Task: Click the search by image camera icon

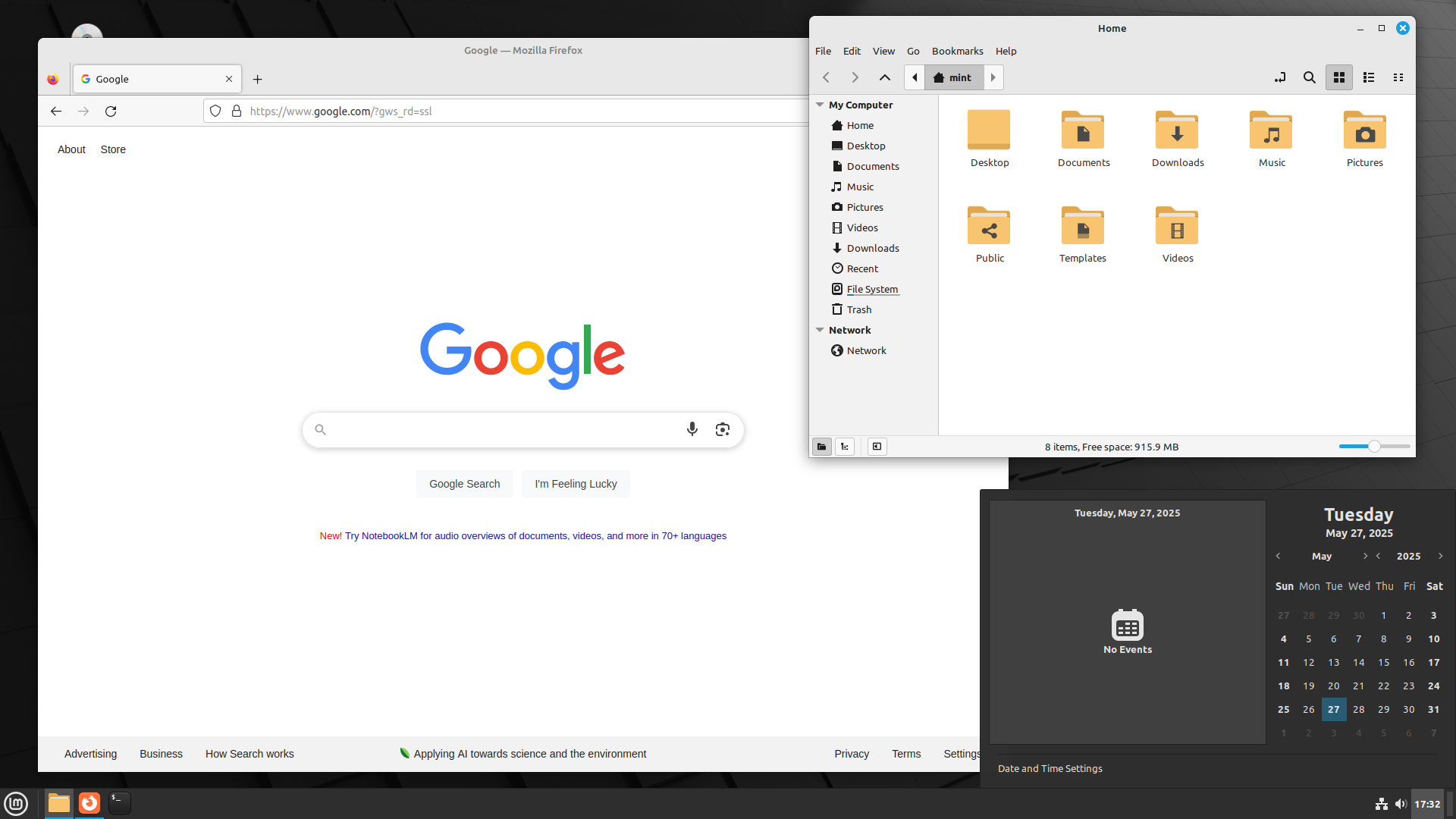Action: [x=723, y=429]
